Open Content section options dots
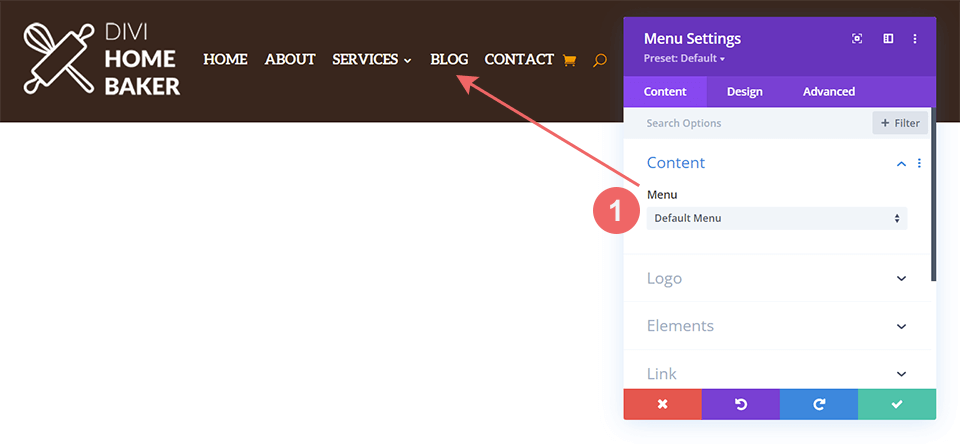This screenshot has width=960, height=448. [919, 163]
